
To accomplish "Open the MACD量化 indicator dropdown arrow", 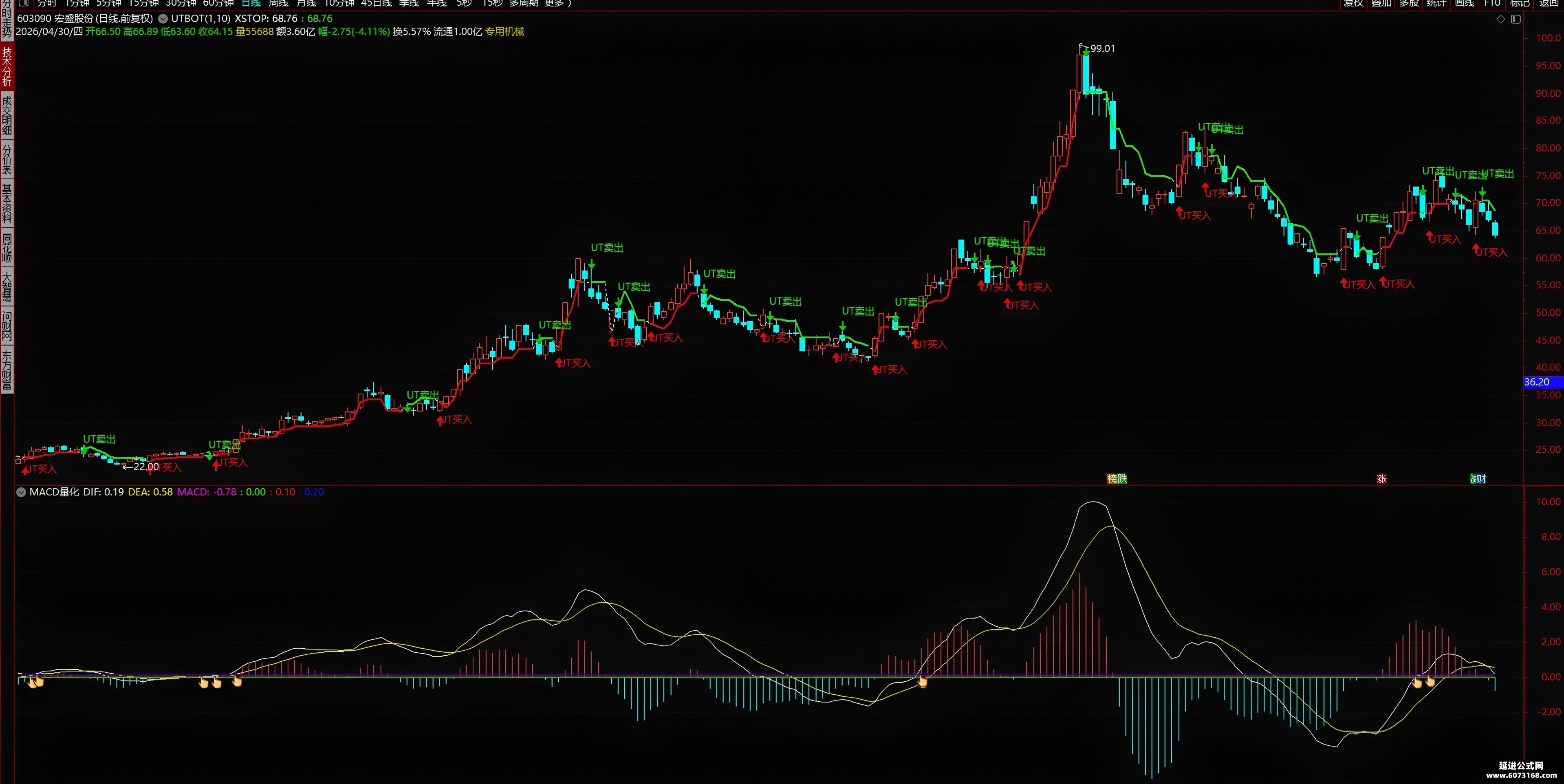I will tap(21, 492).
